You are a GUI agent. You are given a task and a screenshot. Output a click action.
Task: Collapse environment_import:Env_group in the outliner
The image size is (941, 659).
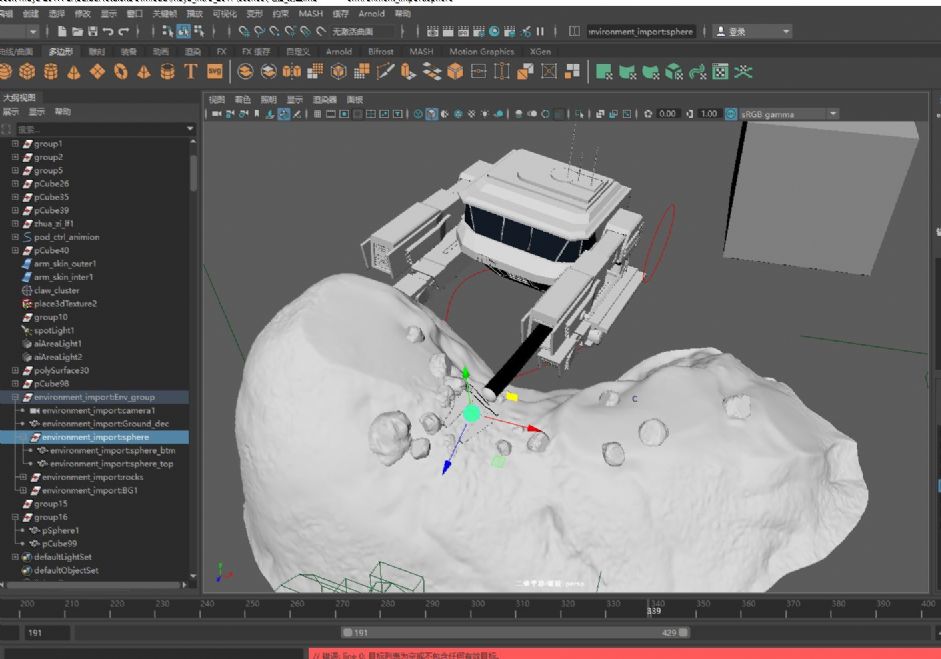[x=15, y=397]
